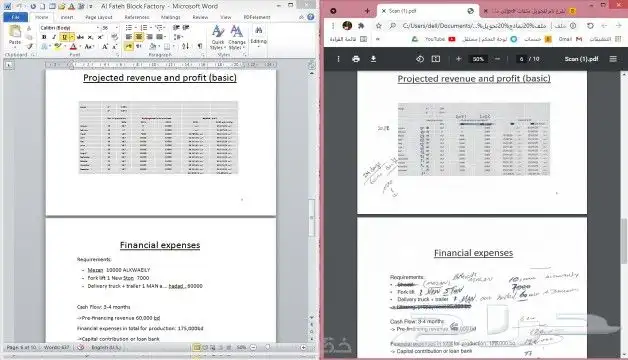This screenshot has width=628, height=360.
Task: Select Center alignment in Word
Action: (139, 37)
